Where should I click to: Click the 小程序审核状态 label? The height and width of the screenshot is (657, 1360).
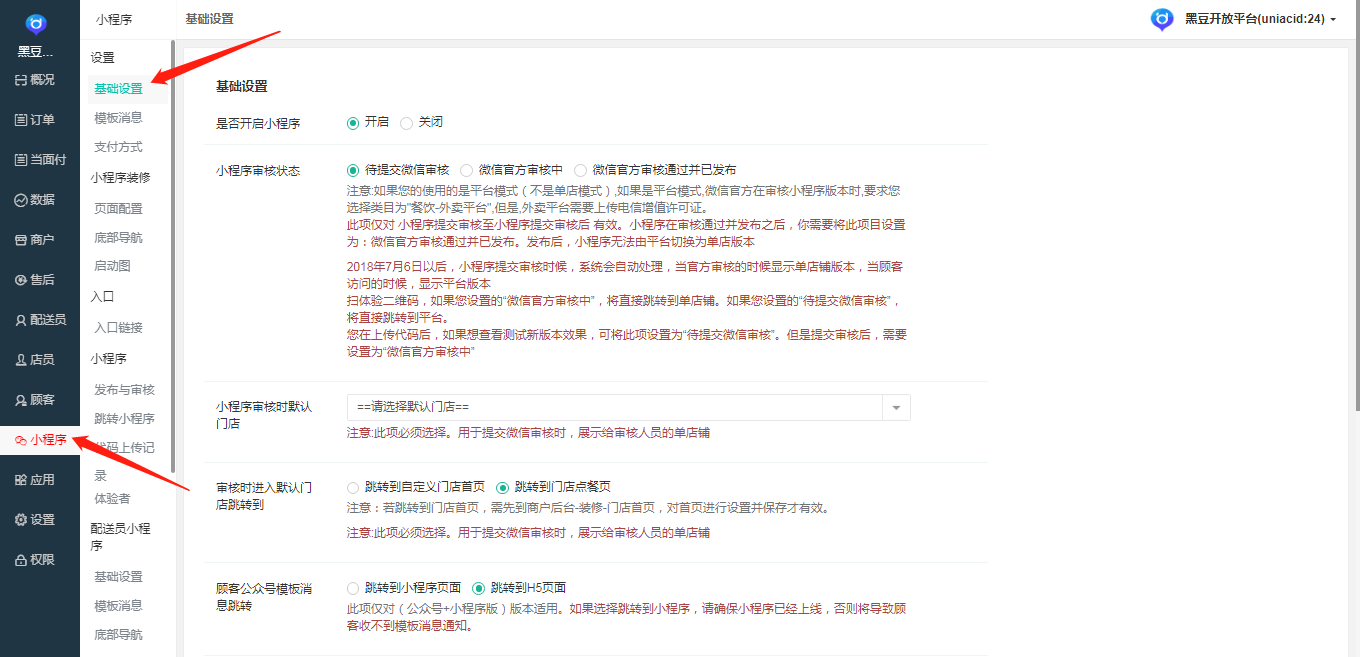(x=258, y=171)
